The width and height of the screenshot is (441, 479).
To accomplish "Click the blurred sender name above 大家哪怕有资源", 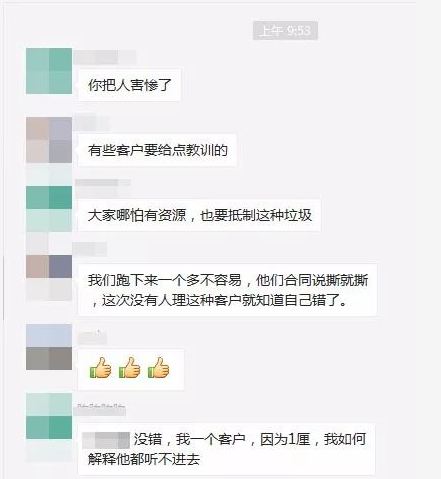I will tap(103, 188).
